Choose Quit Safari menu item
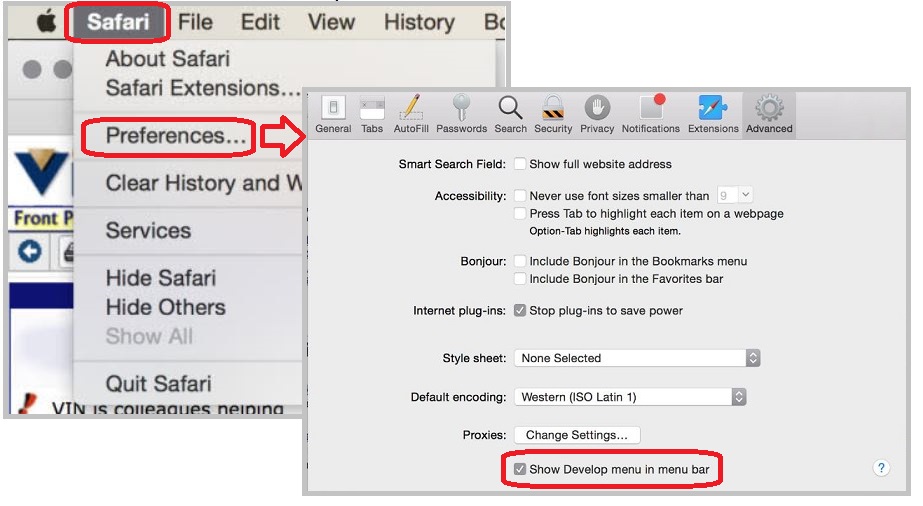This screenshot has width=923, height=506. [x=158, y=384]
